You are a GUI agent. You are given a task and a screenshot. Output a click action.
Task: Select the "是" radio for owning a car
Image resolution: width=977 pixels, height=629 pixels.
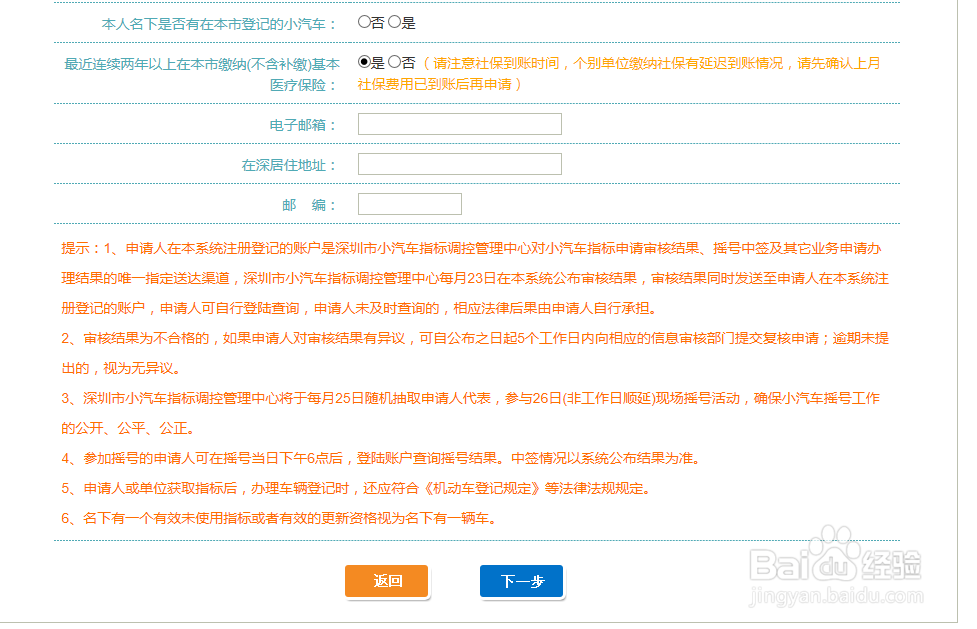pos(396,19)
